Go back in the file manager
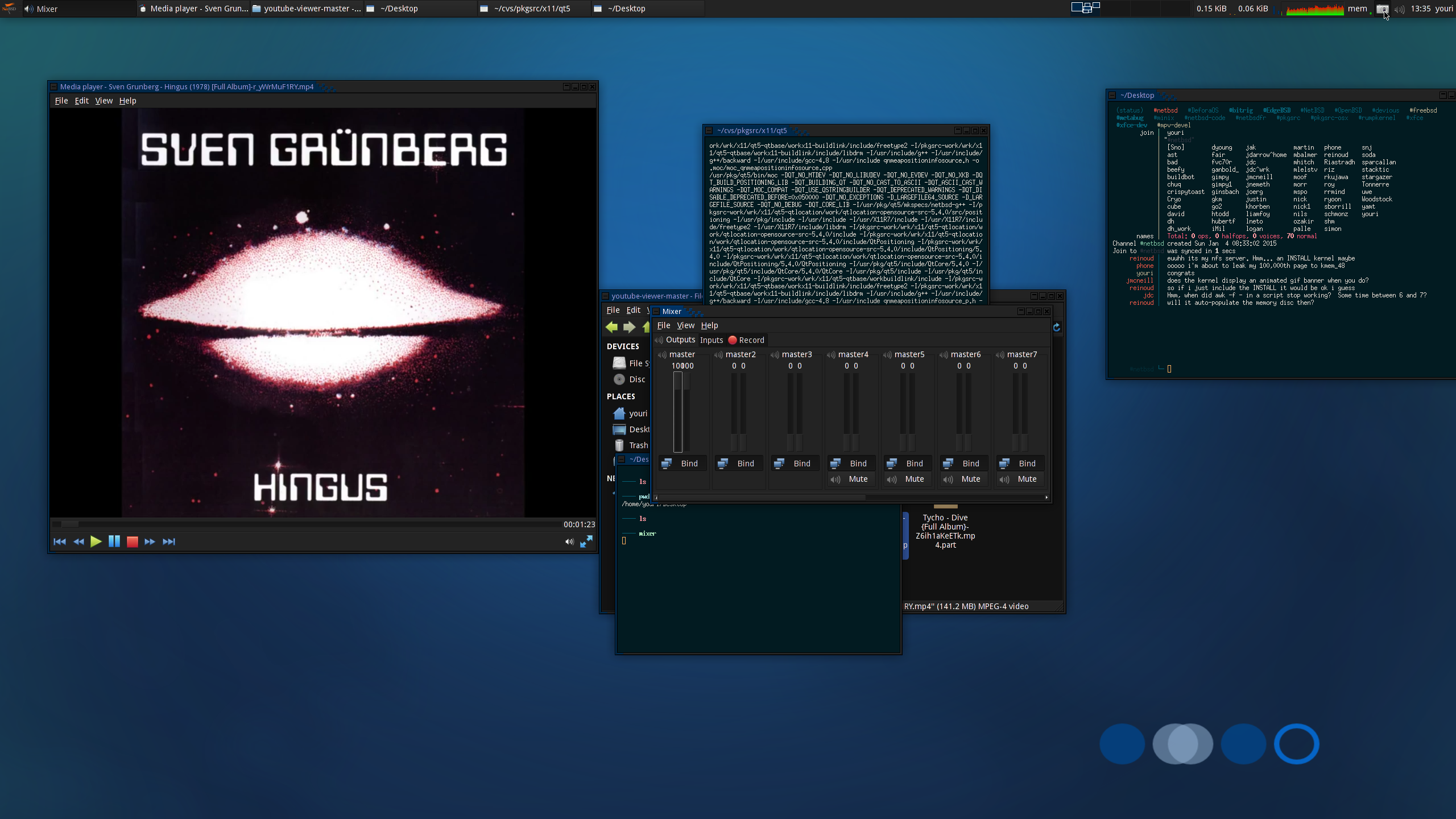This screenshot has height=819, width=1456. coord(612,326)
